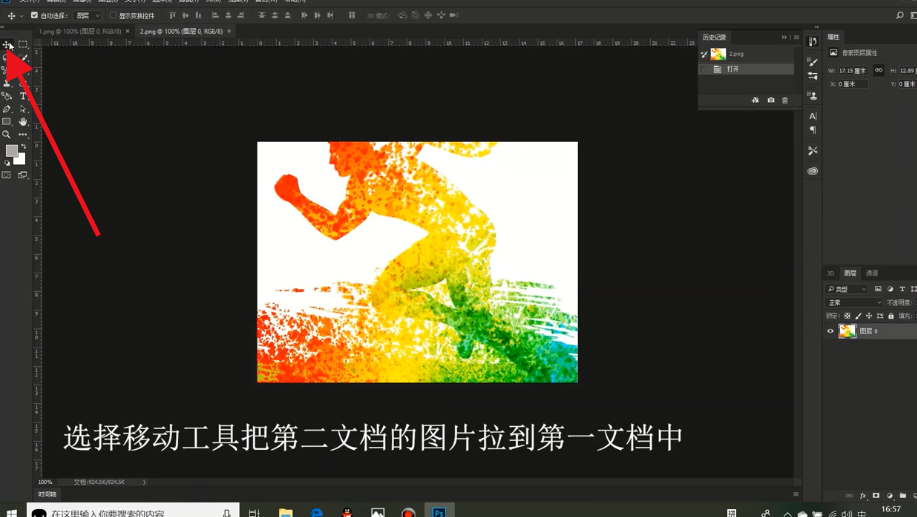
Task: Open the Creative Cloud Libraries icon
Action: pyautogui.click(x=812, y=171)
